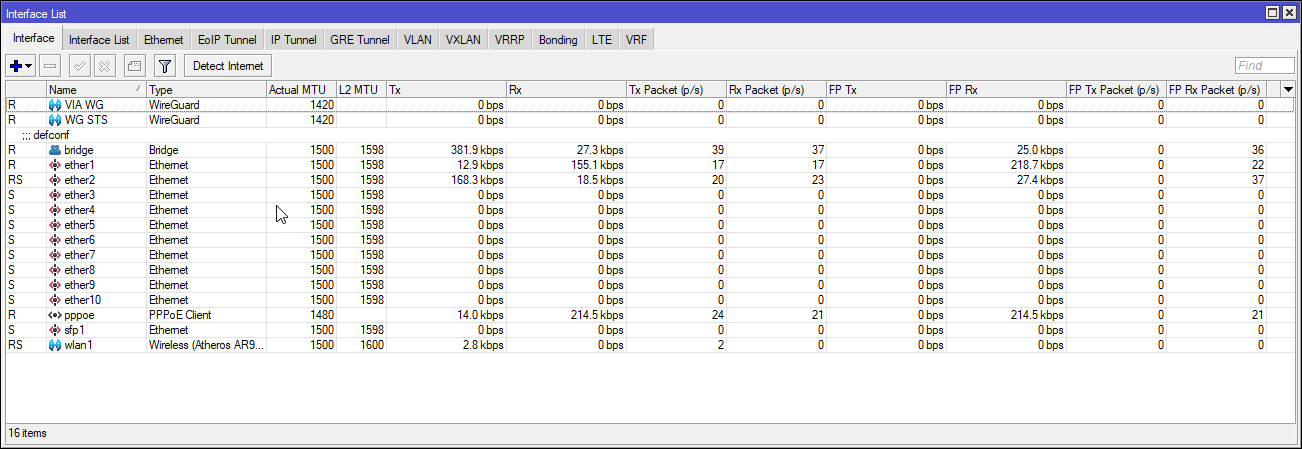Open the Bonding tab
1302x449 pixels.
558,40
